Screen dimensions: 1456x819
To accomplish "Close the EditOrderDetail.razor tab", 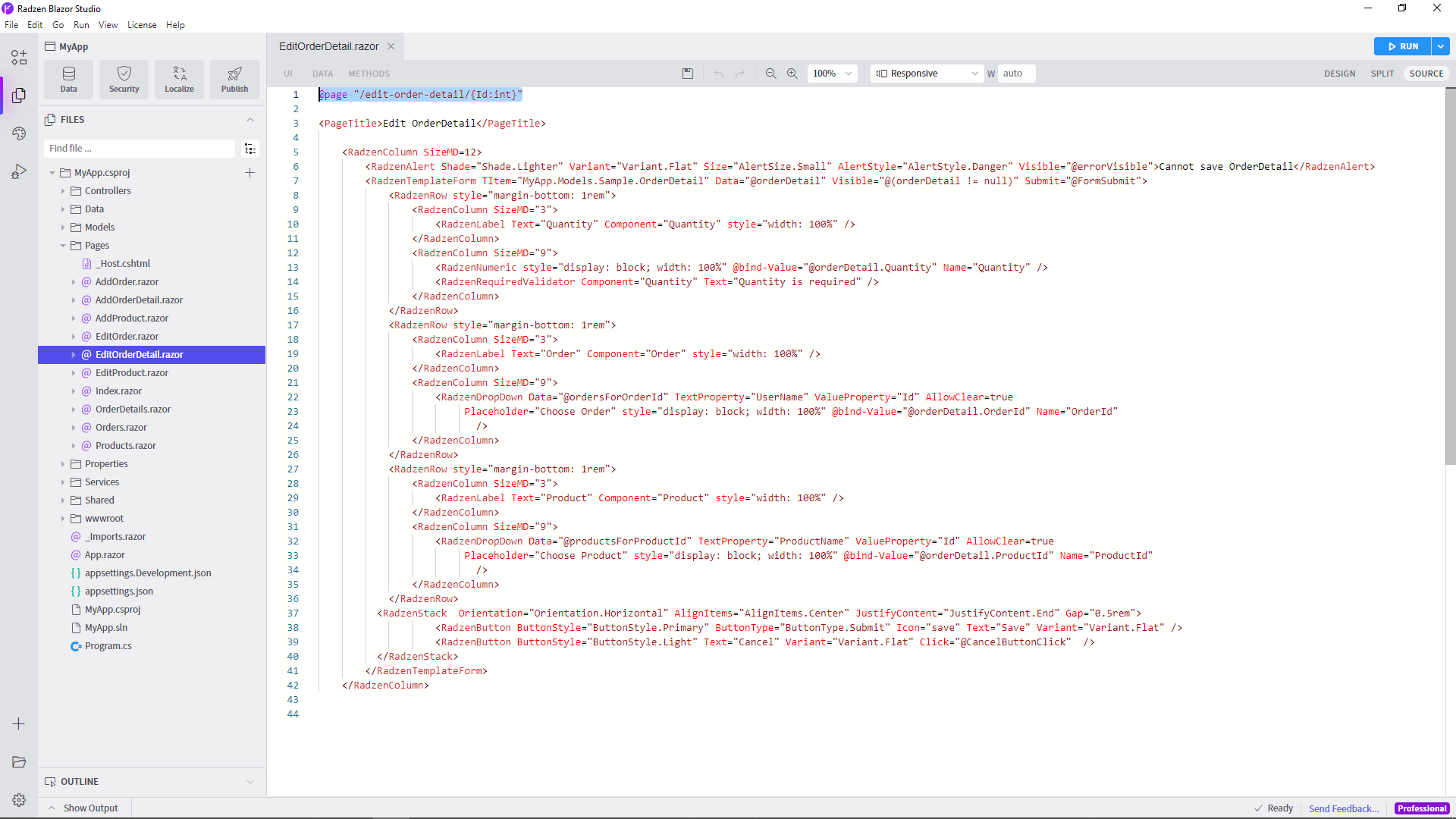I will point(391,46).
